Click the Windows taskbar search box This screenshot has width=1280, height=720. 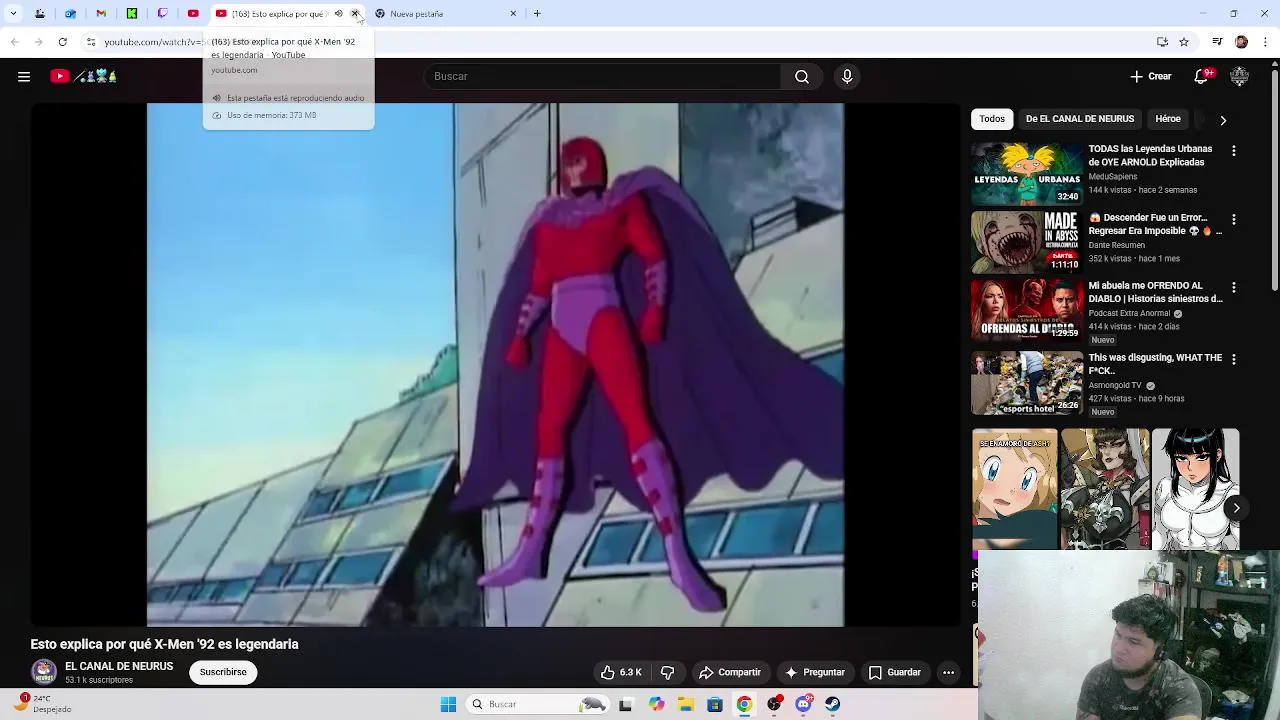pos(538,704)
